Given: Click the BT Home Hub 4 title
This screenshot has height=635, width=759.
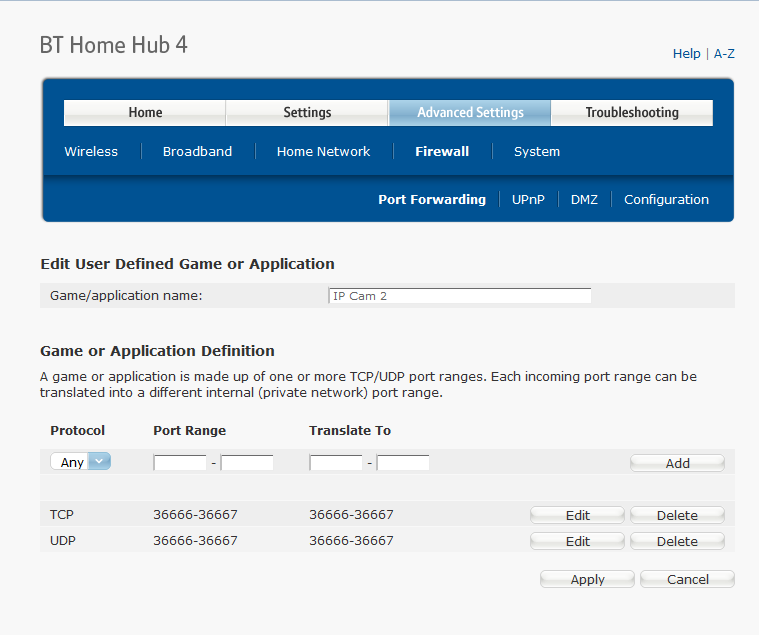Looking at the screenshot, I should pyautogui.click(x=114, y=45).
